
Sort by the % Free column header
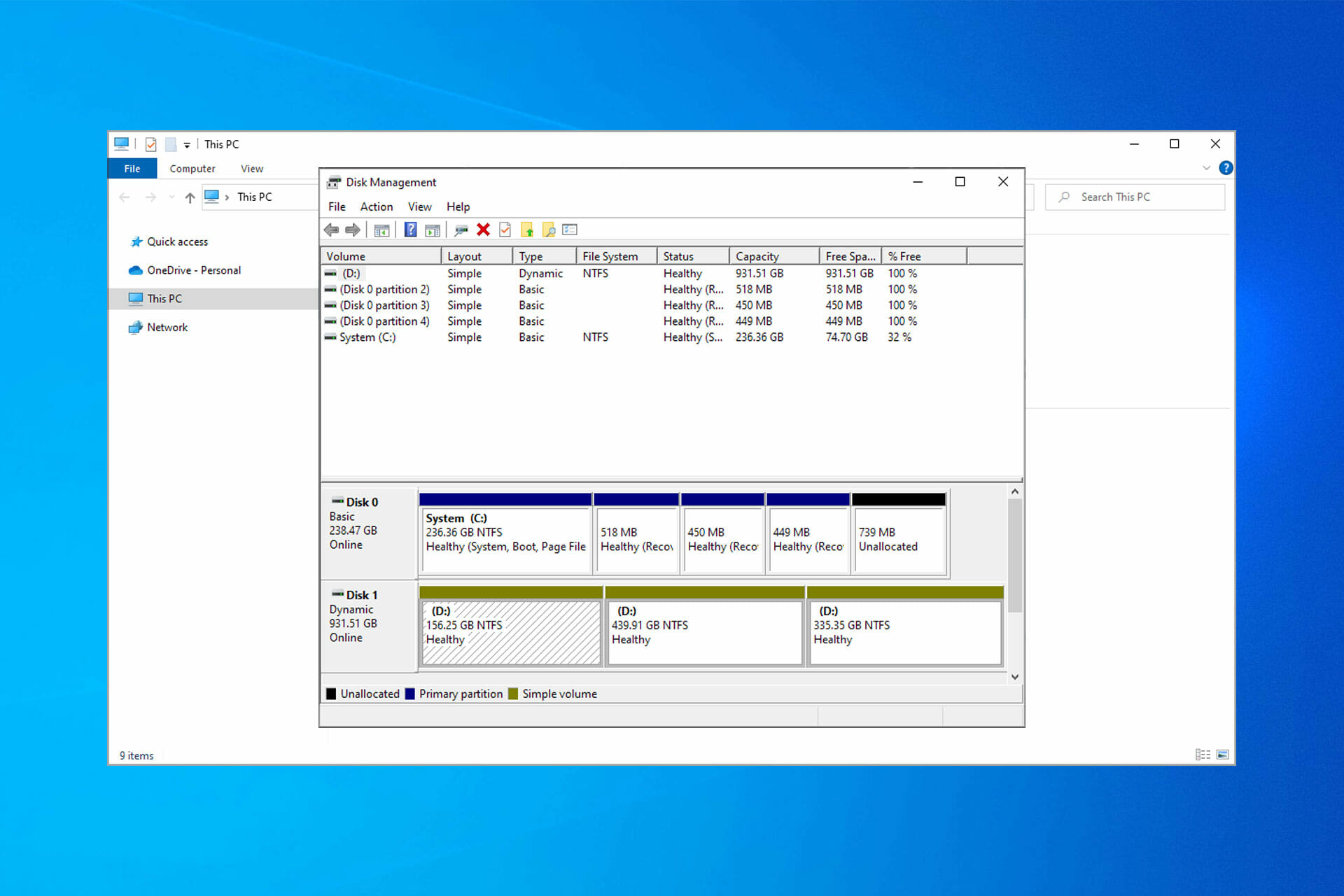click(925, 256)
